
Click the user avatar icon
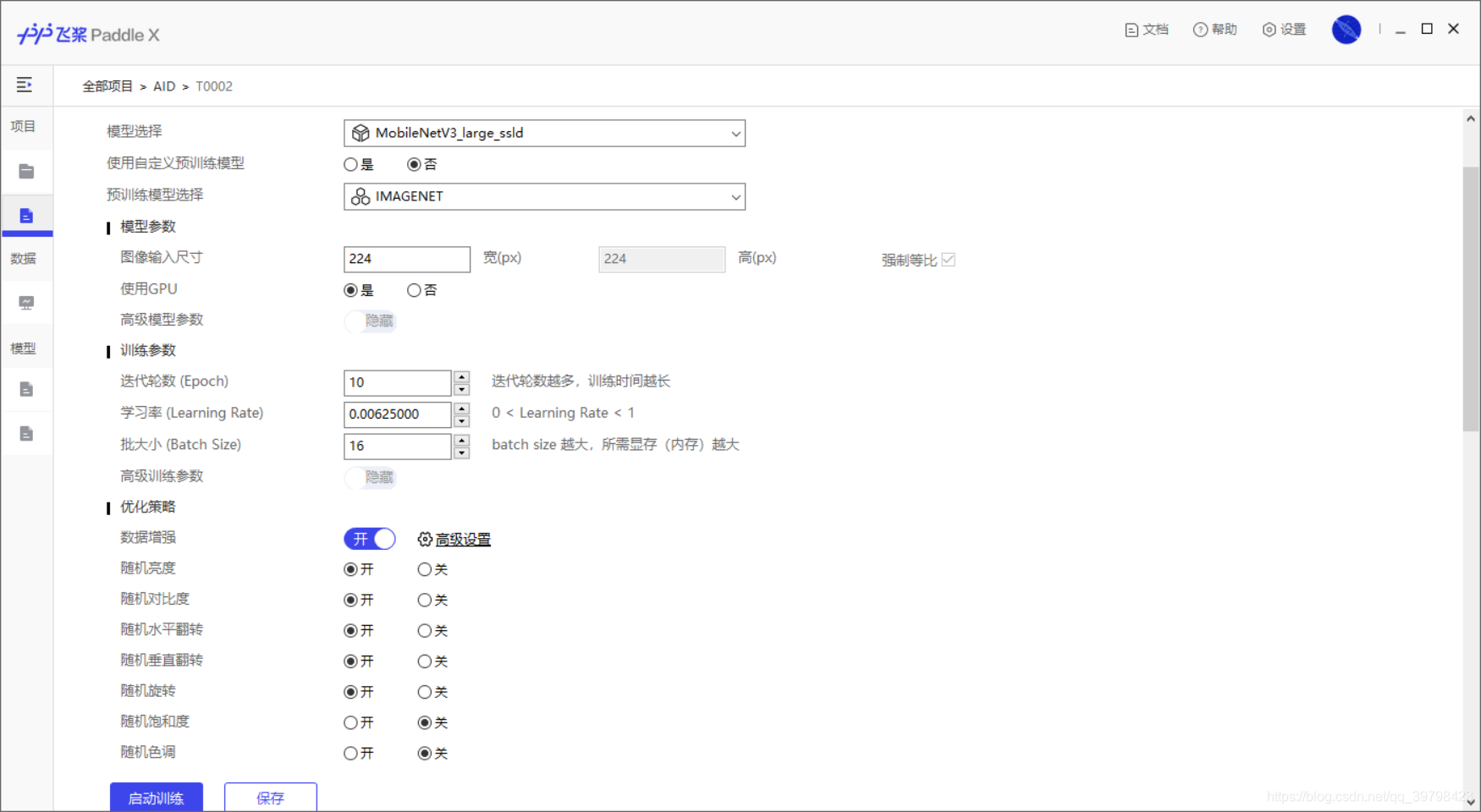click(x=1346, y=30)
